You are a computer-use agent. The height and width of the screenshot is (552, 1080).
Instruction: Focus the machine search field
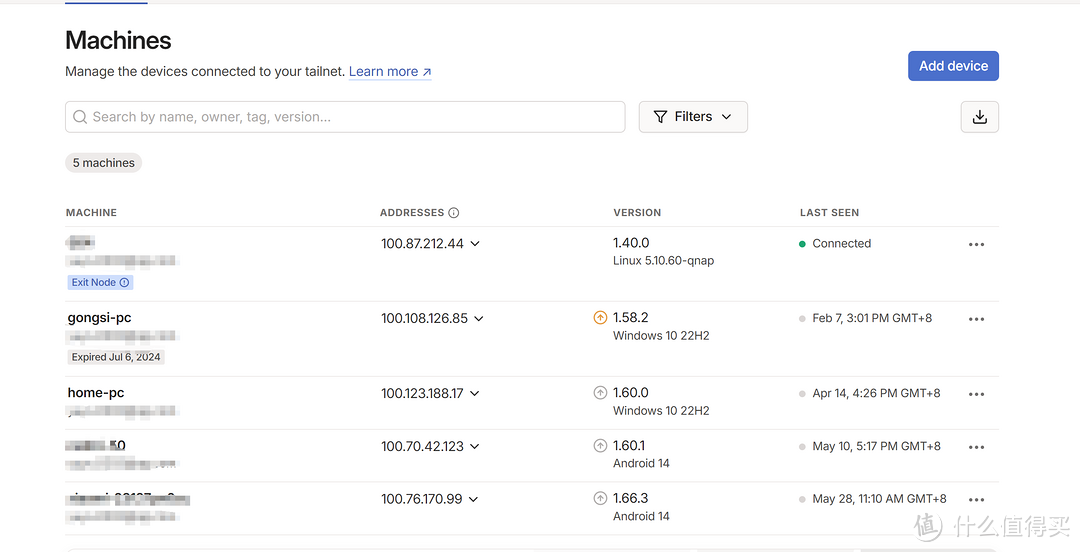pos(345,117)
